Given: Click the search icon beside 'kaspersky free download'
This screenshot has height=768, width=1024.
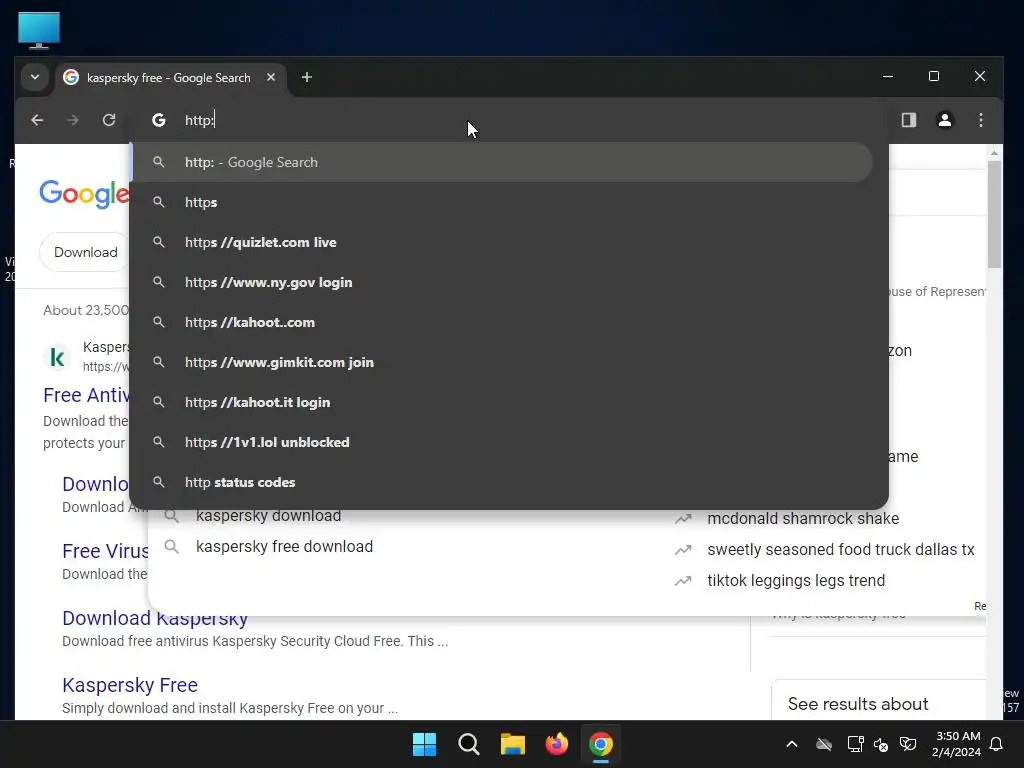Looking at the screenshot, I should pyautogui.click(x=172, y=547).
